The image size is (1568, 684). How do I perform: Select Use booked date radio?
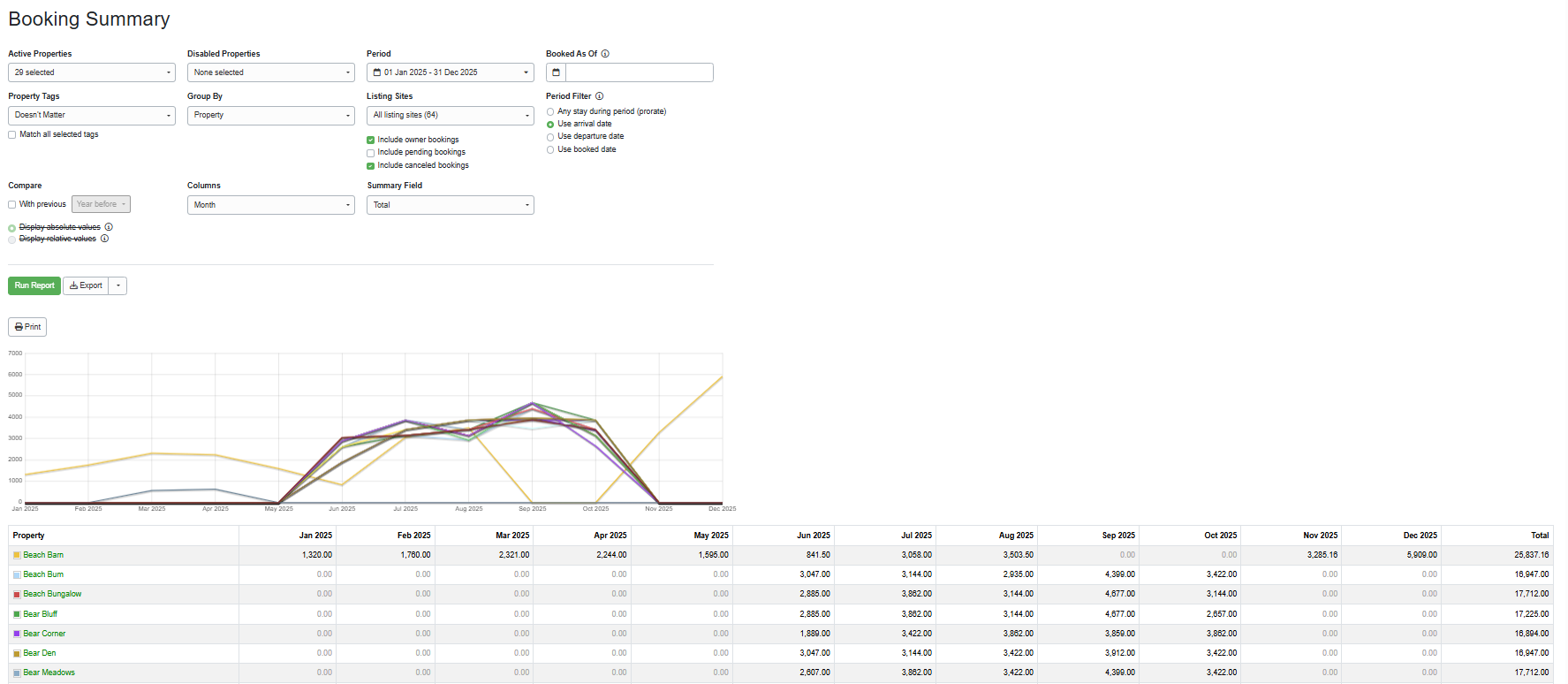550,150
